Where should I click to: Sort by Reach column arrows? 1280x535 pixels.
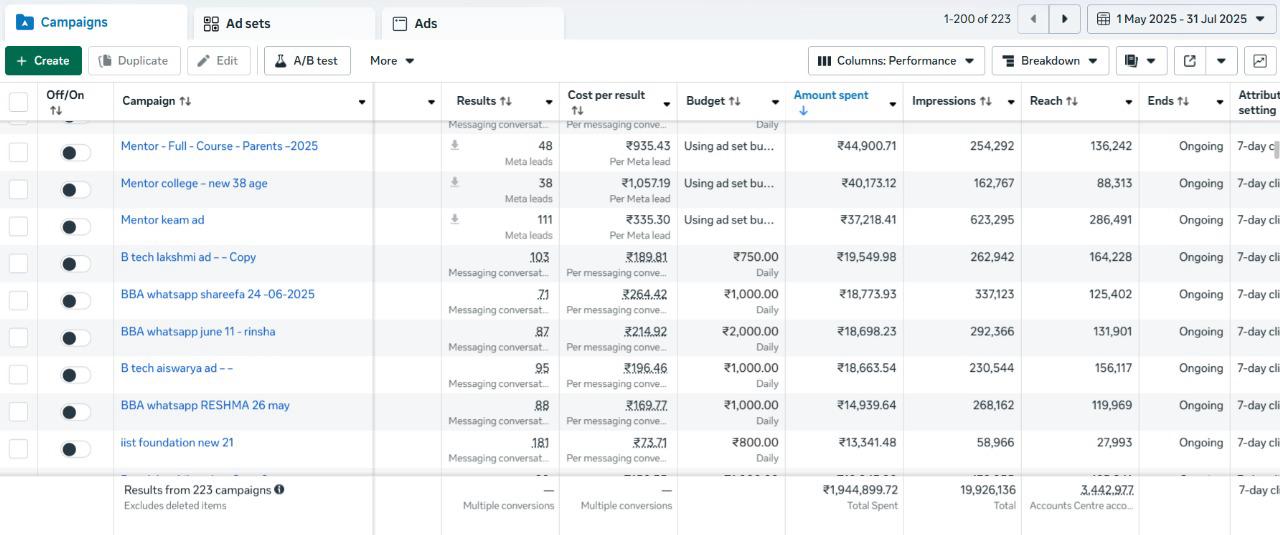pos(1072,102)
